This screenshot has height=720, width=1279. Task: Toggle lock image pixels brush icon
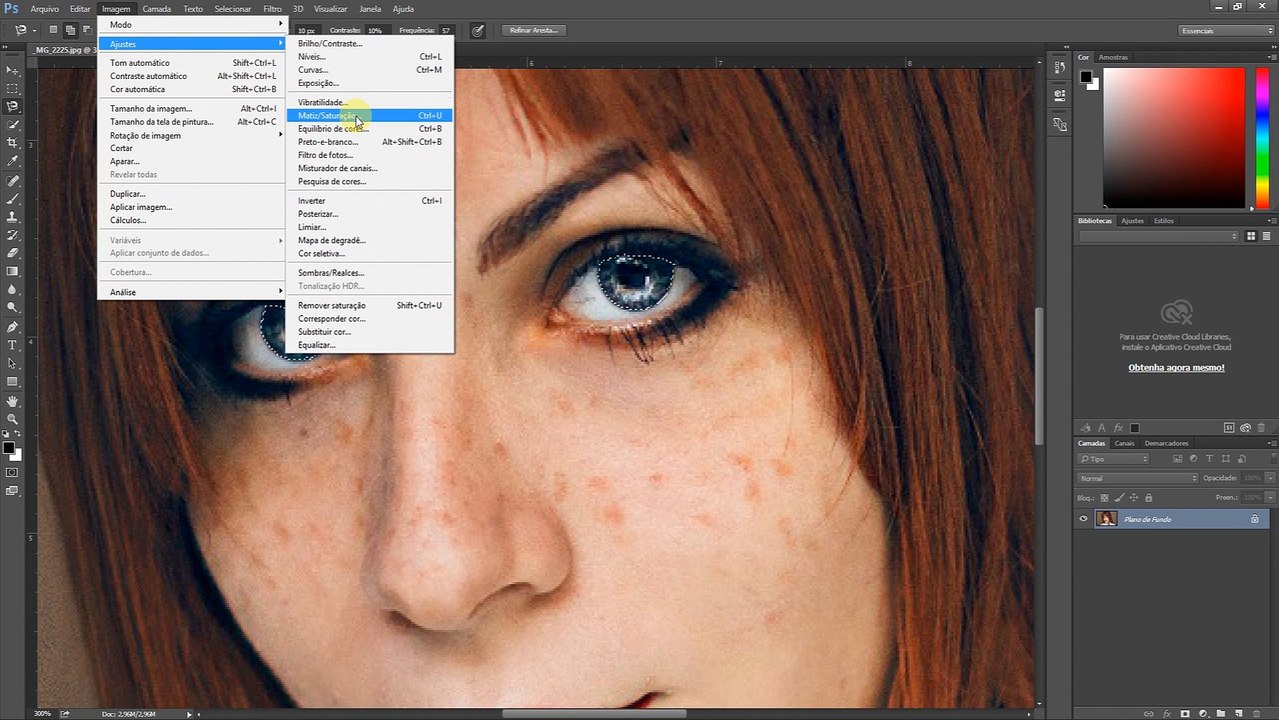pyautogui.click(x=1120, y=498)
